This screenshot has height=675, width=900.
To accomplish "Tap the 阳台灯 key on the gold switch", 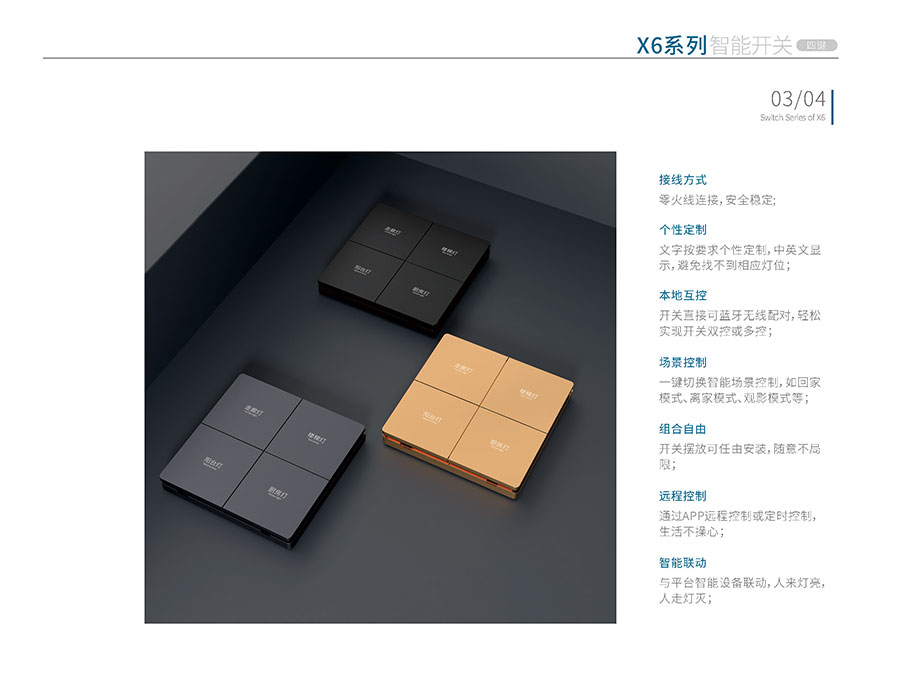I will [432, 411].
